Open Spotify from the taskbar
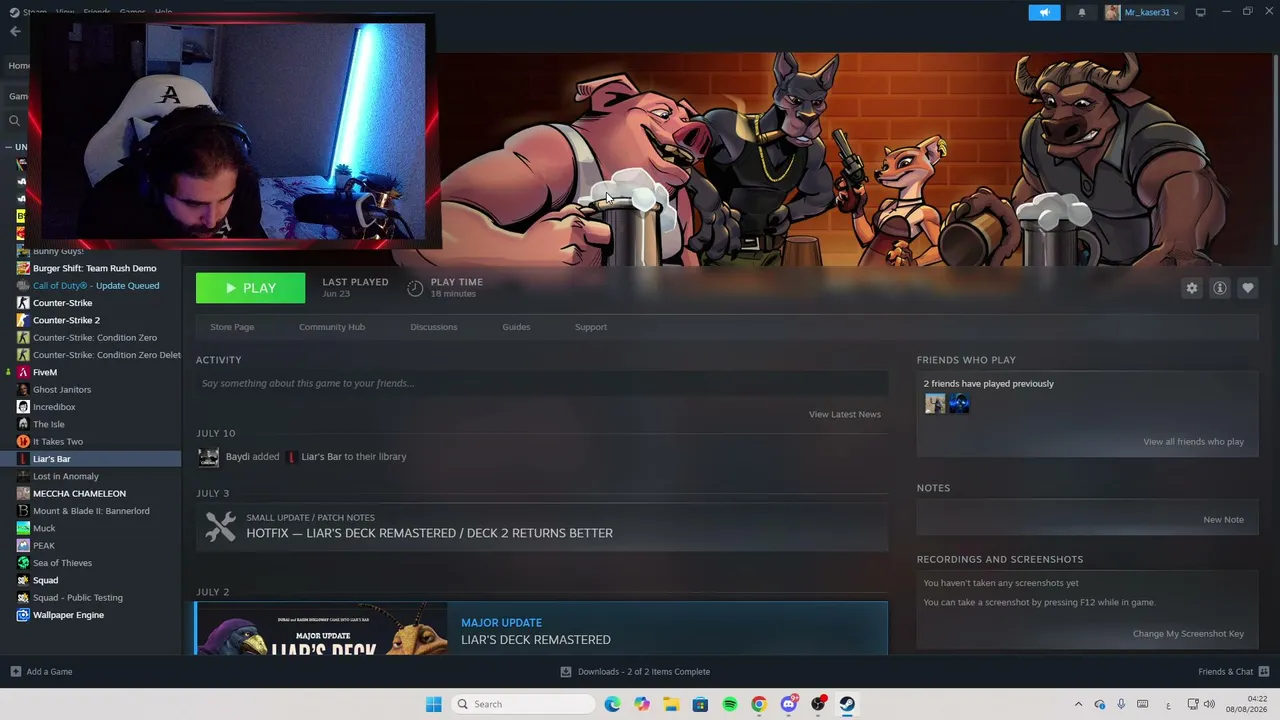 730,704
